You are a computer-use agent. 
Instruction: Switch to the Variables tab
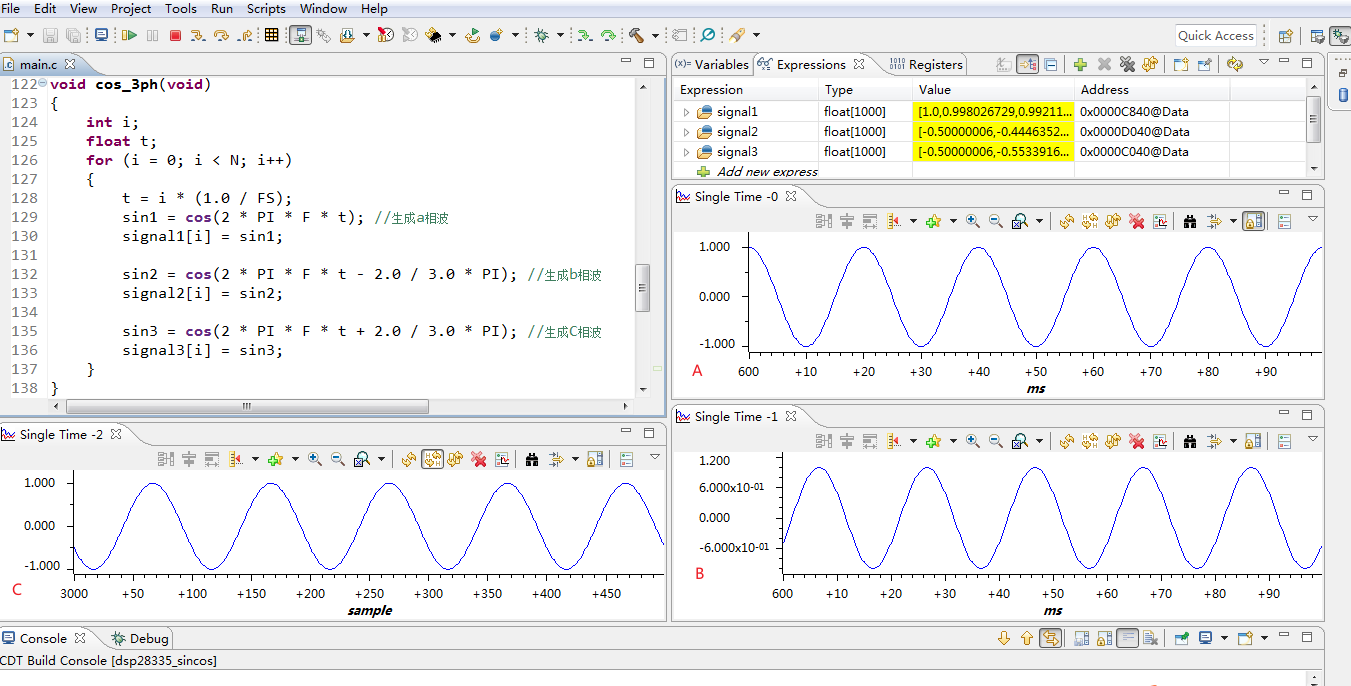712,64
